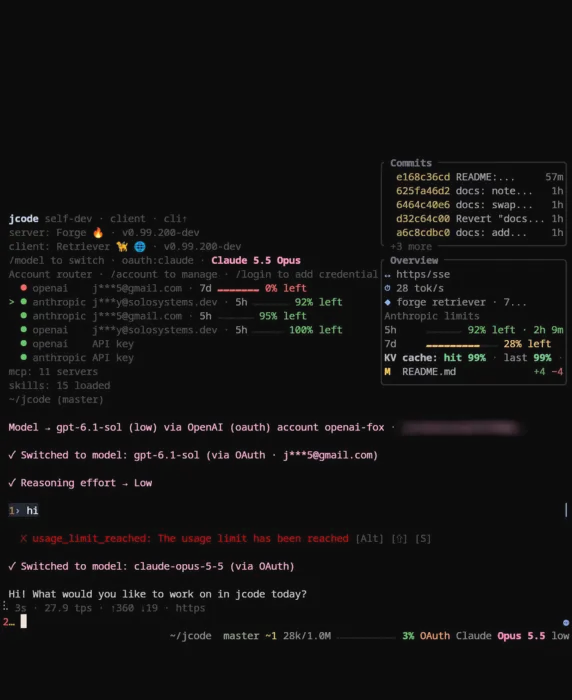The width and height of the screenshot is (572, 700).
Task: Click 'Anthropic limits' heading
Action: [x=432, y=316]
